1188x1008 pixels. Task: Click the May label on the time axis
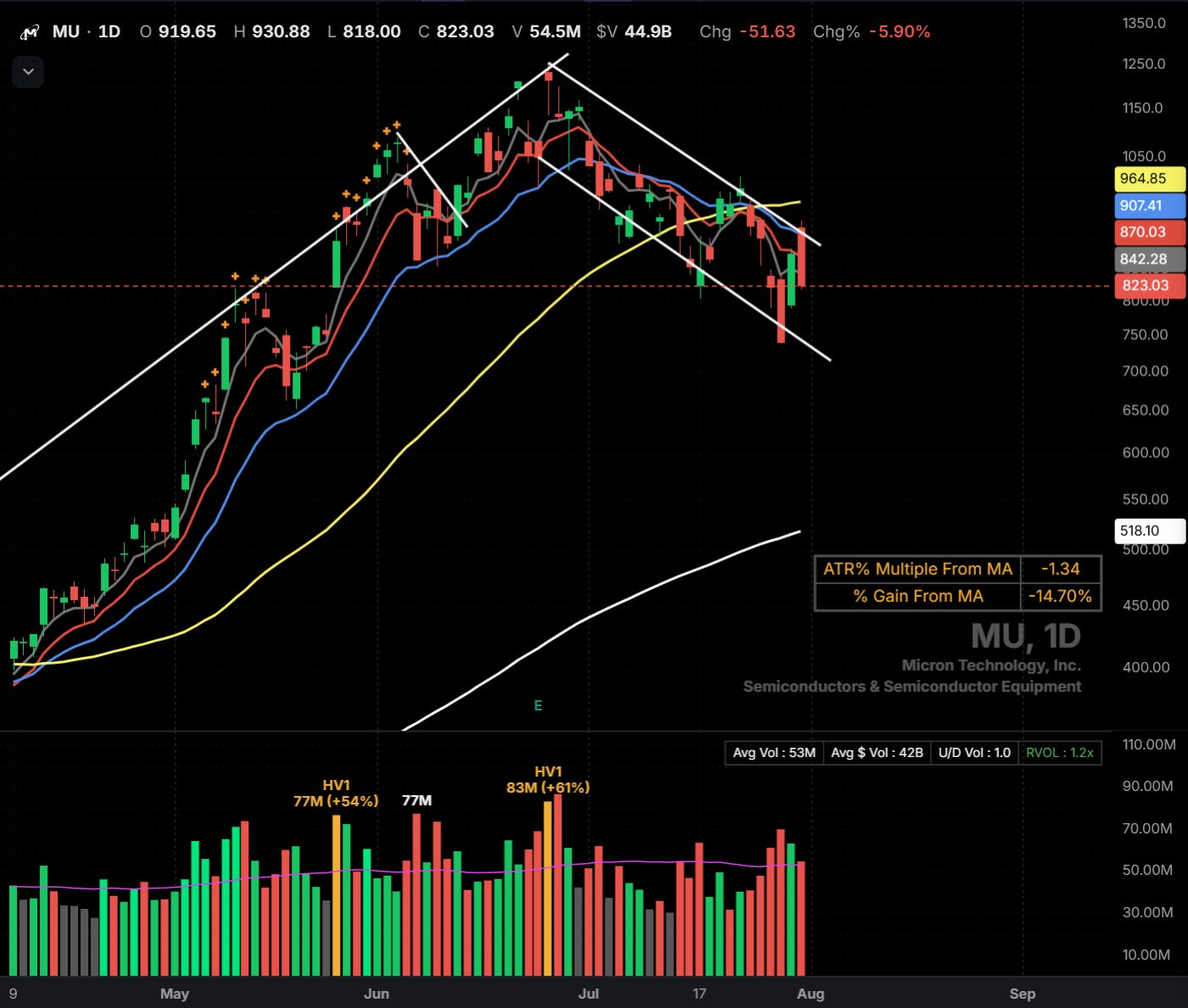(x=175, y=994)
